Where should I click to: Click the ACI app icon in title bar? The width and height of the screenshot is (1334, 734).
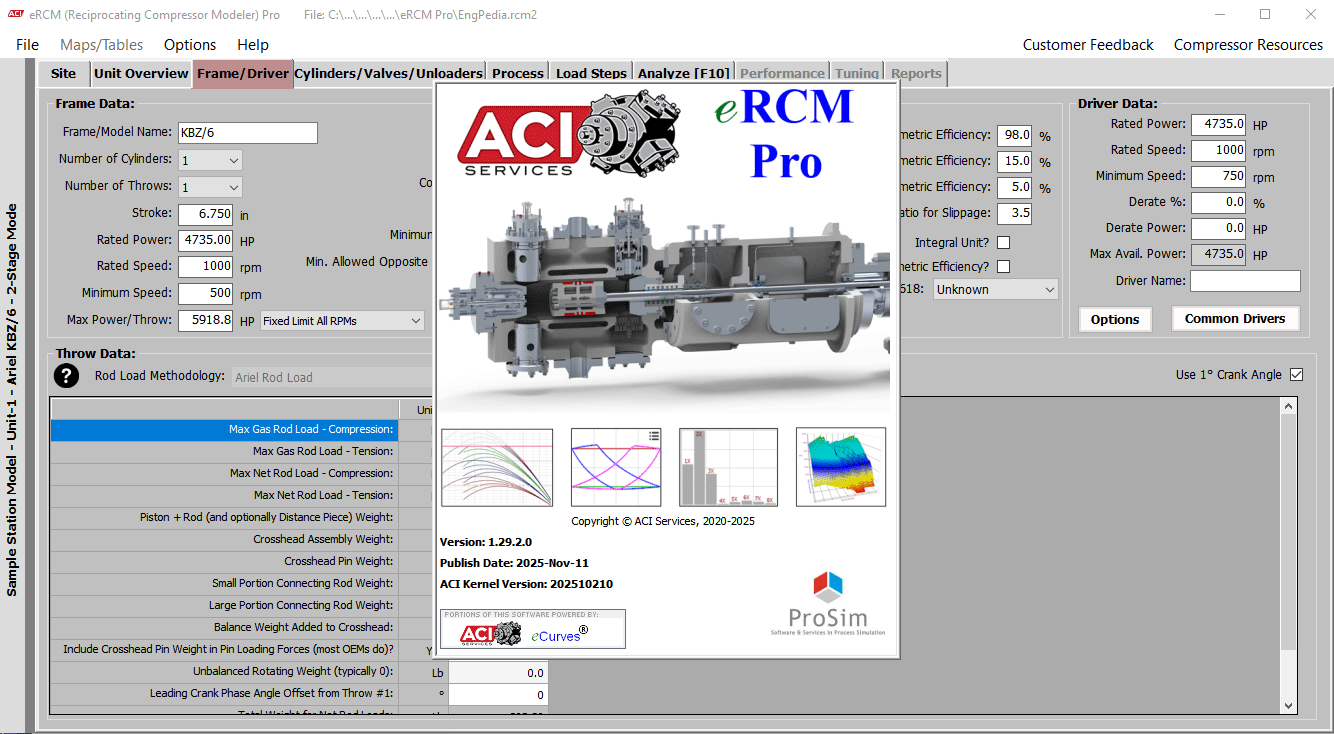point(15,15)
